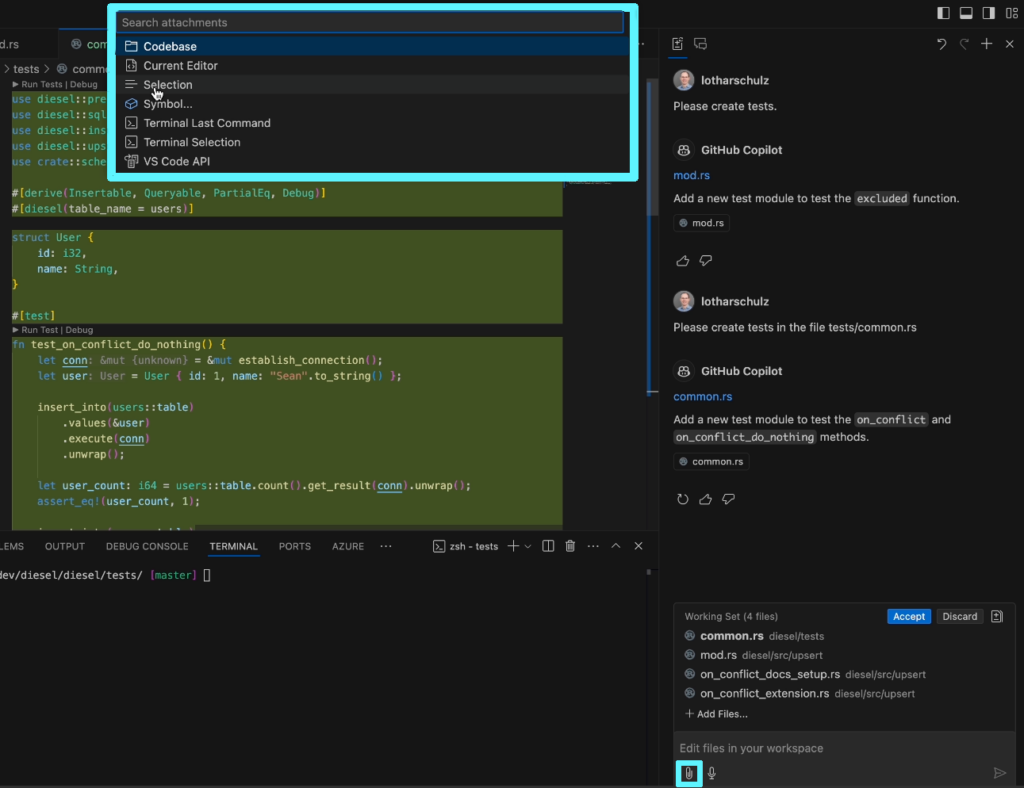
Task: Retry the last Copilot response
Action: pyautogui.click(x=683, y=499)
